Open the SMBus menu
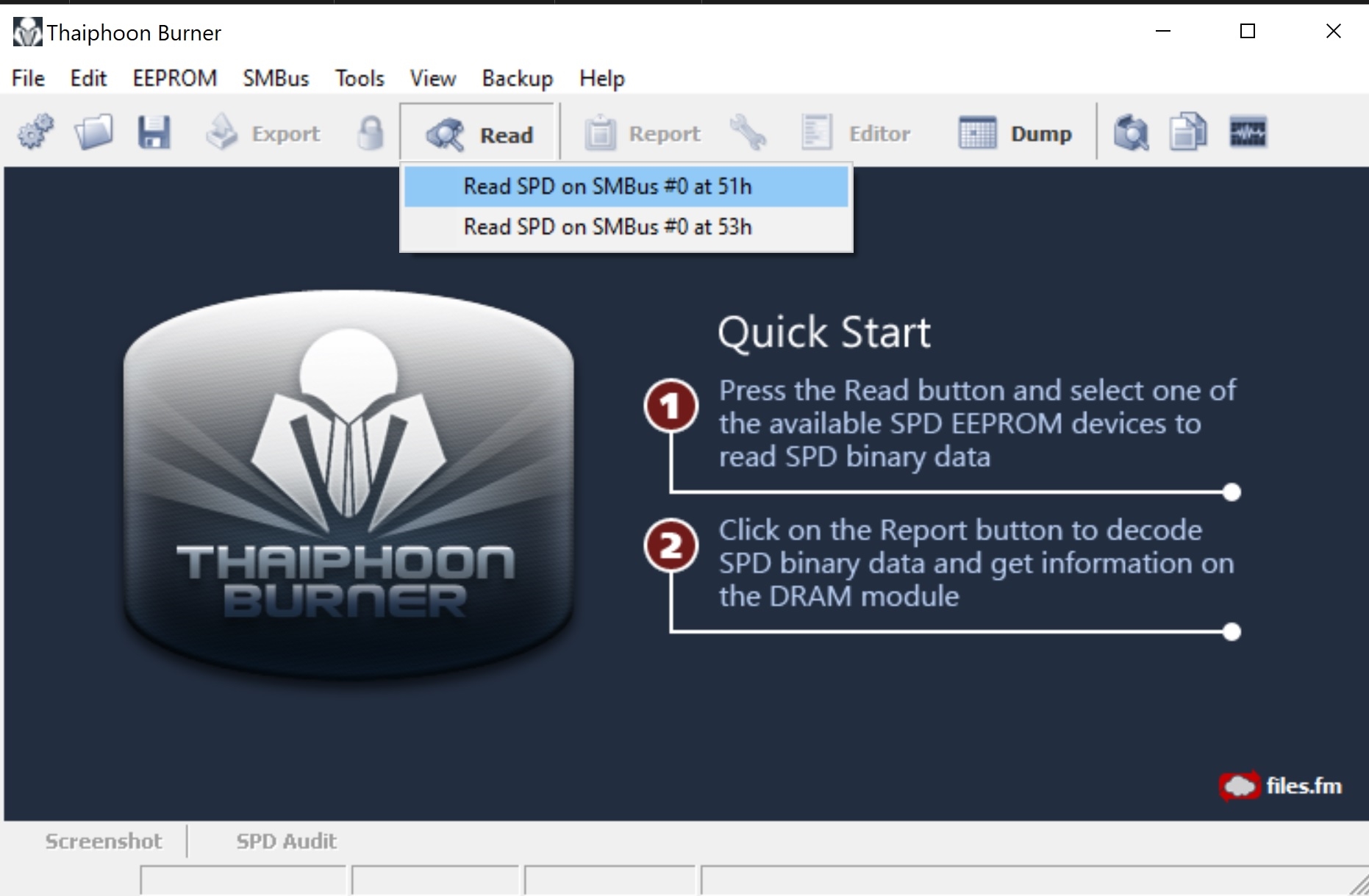The width and height of the screenshot is (1369, 896). (276, 78)
